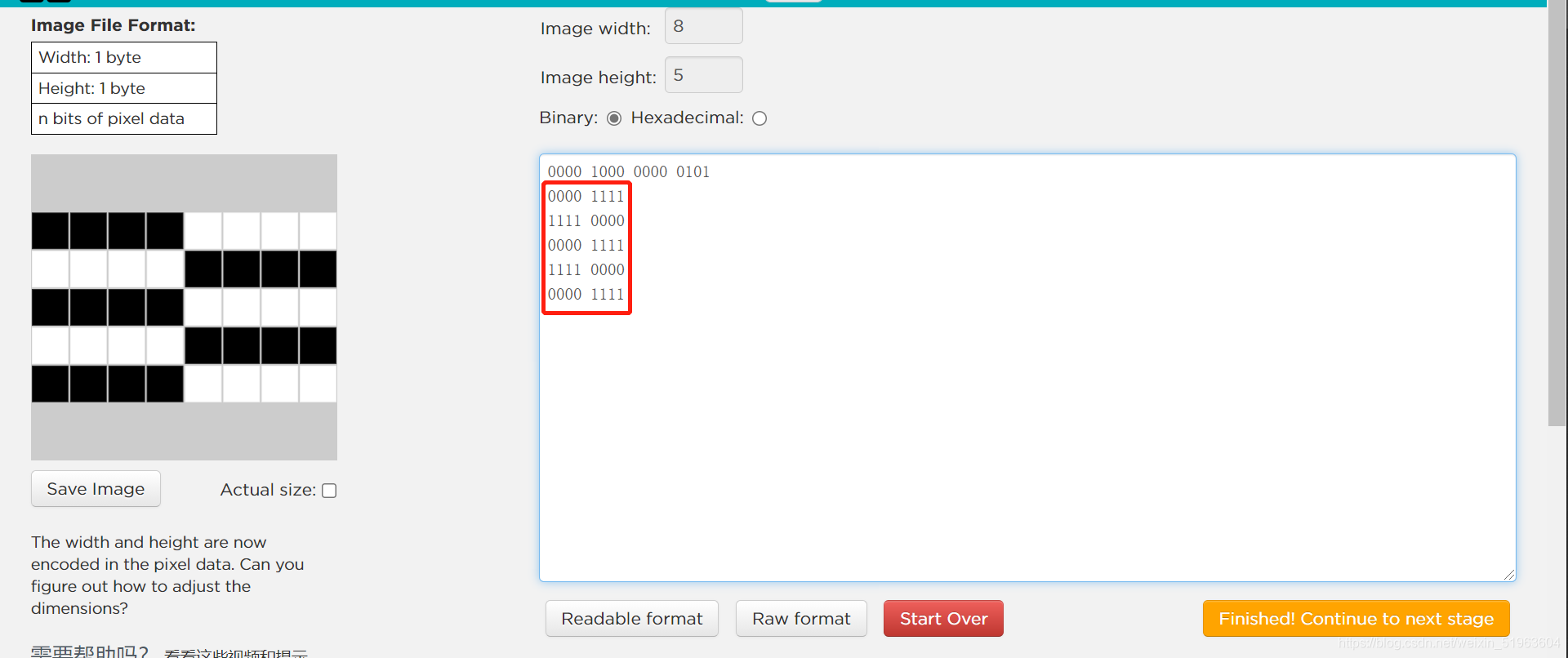Click the 'Image File Format:' heading
Image resolution: width=1568 pixels, height=658 pixels.
[x=114, y=25]
